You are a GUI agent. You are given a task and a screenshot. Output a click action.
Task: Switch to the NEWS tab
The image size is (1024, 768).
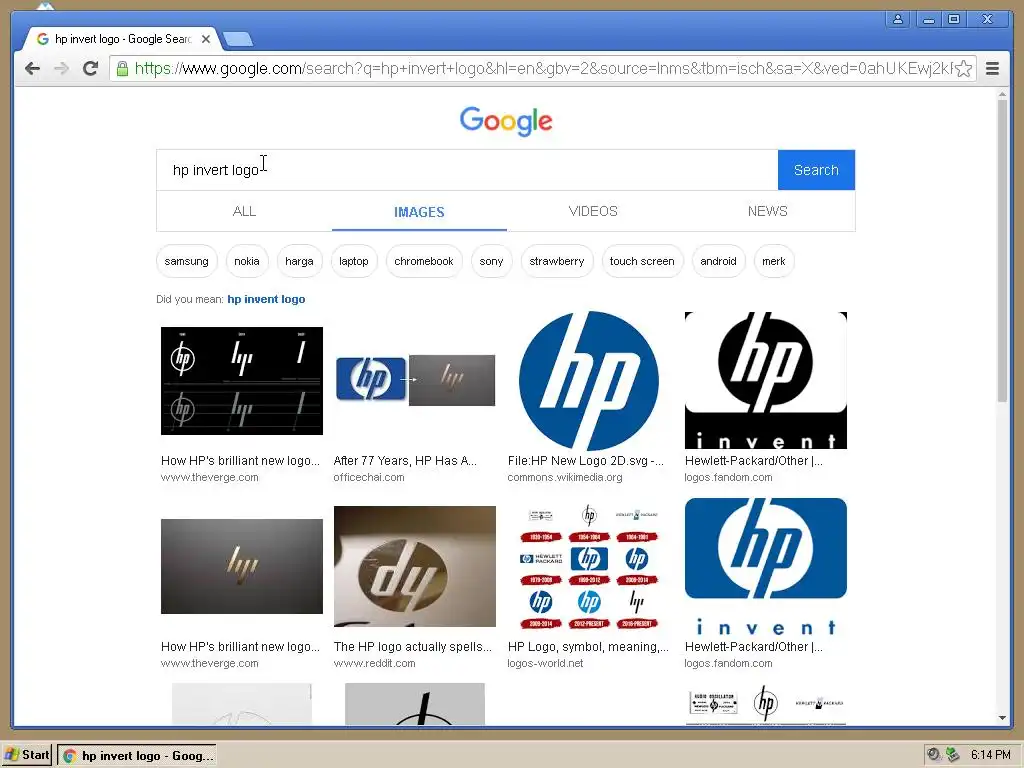tap(767, 211)
